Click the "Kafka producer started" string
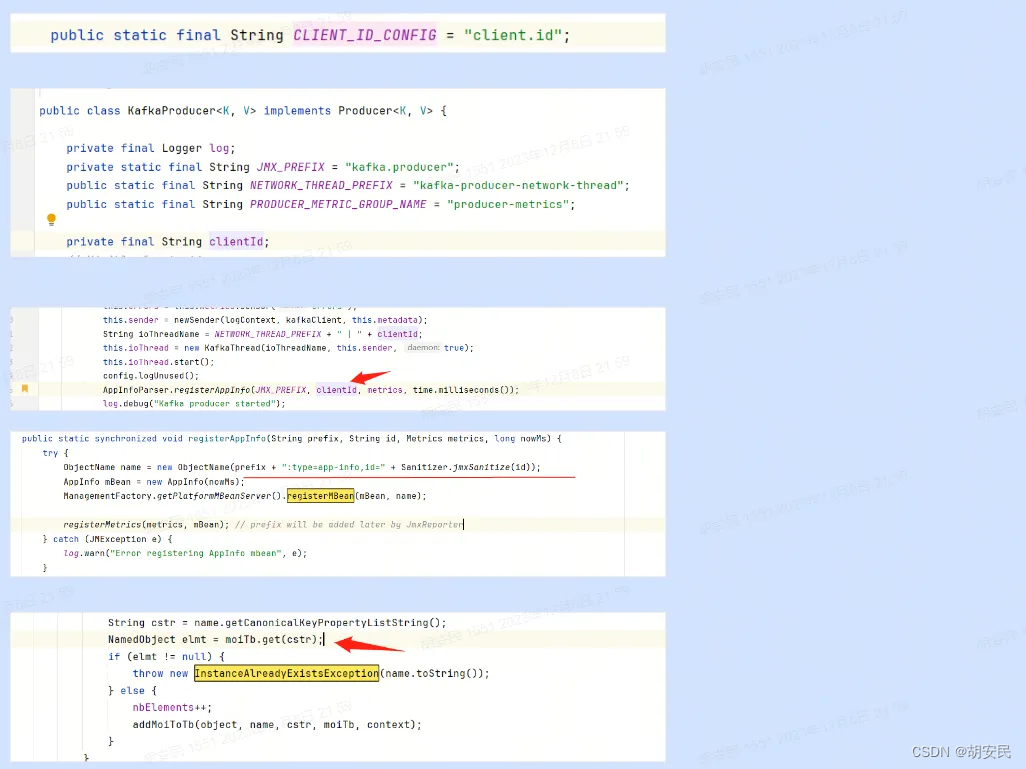1026x769 pixels. 213,404
